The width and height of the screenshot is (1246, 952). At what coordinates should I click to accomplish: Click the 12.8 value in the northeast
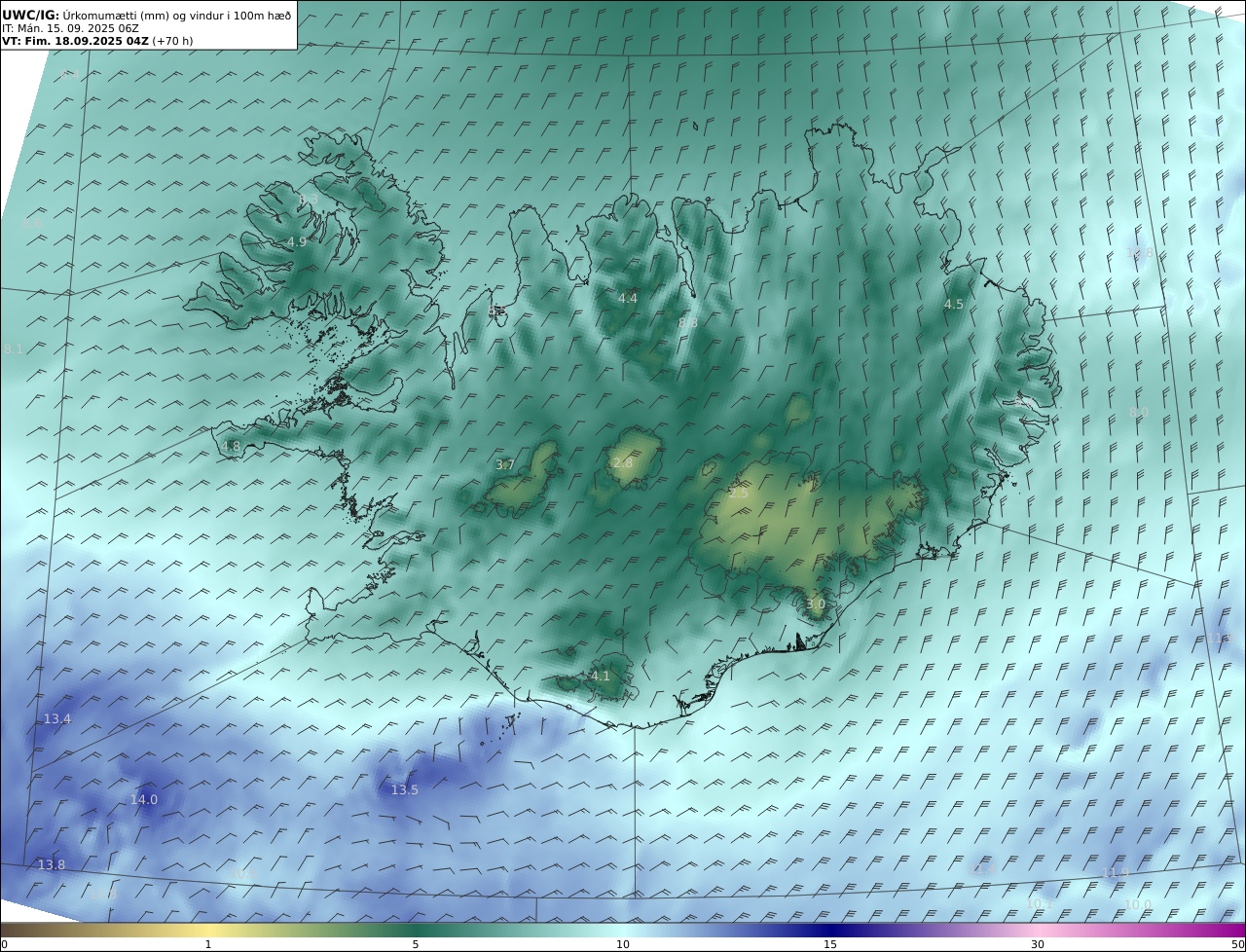click(x=1140, y=253)
